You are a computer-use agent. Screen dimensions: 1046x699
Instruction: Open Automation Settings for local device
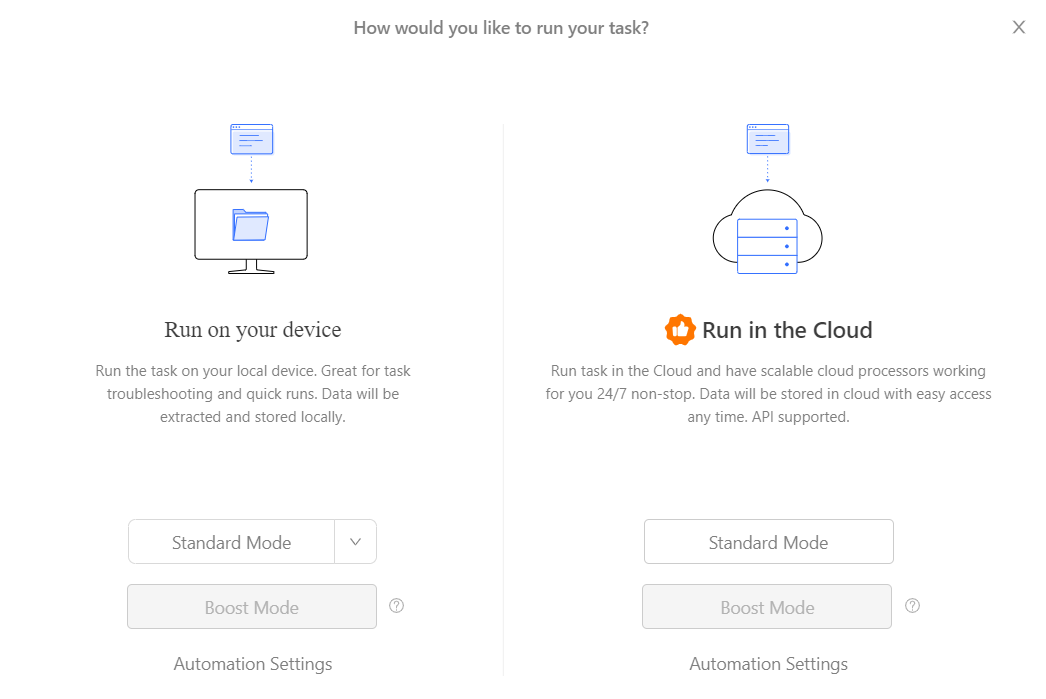point(253,664)
